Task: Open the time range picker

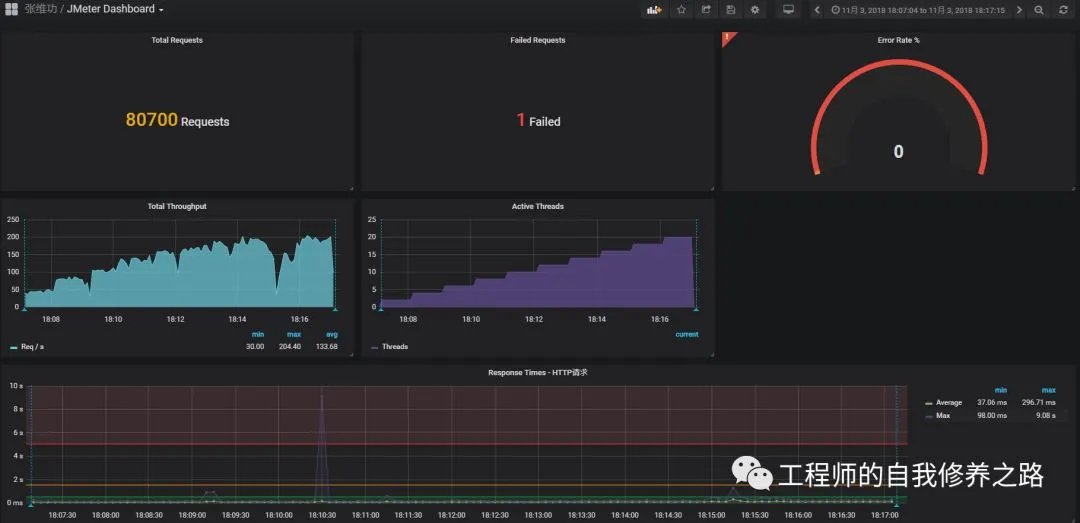Action: 918,10
